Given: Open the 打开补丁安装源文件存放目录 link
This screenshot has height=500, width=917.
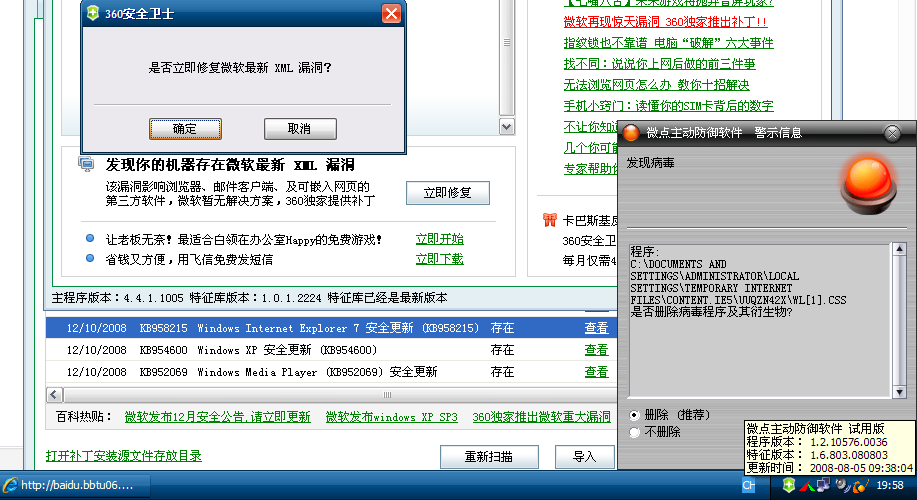Looking at the screenshot, I should [x=124, y=456].
